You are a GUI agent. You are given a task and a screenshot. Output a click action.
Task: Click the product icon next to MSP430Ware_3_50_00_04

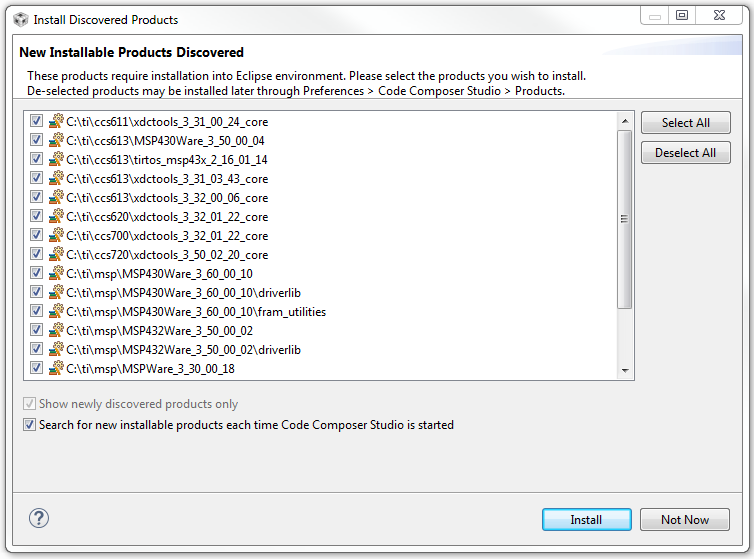coord(56,140)
